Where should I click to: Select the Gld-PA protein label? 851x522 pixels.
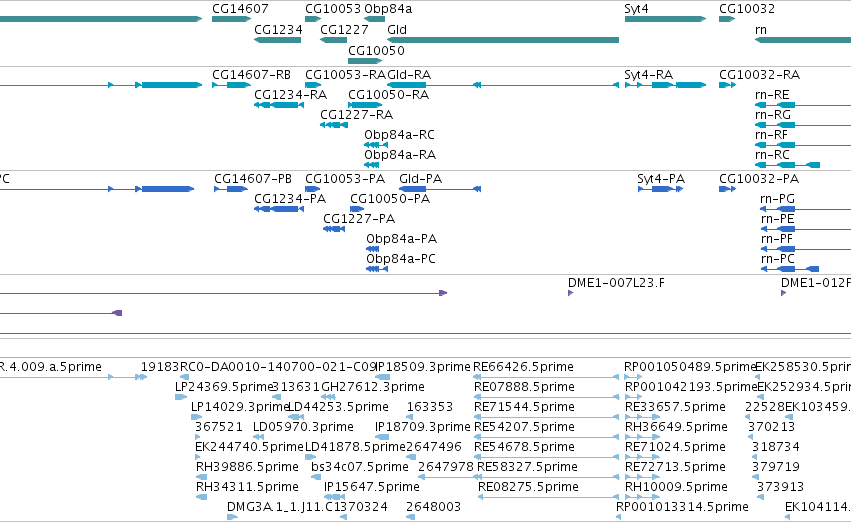pos(420,179)
